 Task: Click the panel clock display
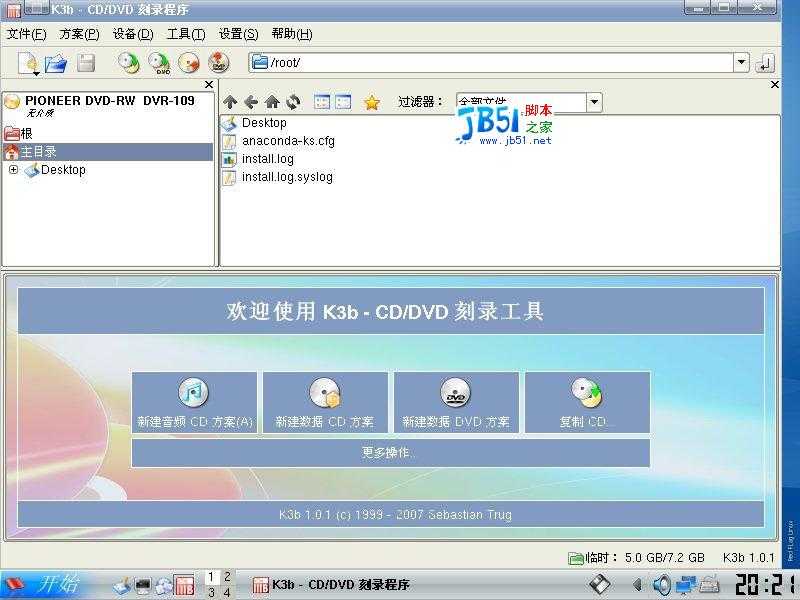(x=767, y=585)
